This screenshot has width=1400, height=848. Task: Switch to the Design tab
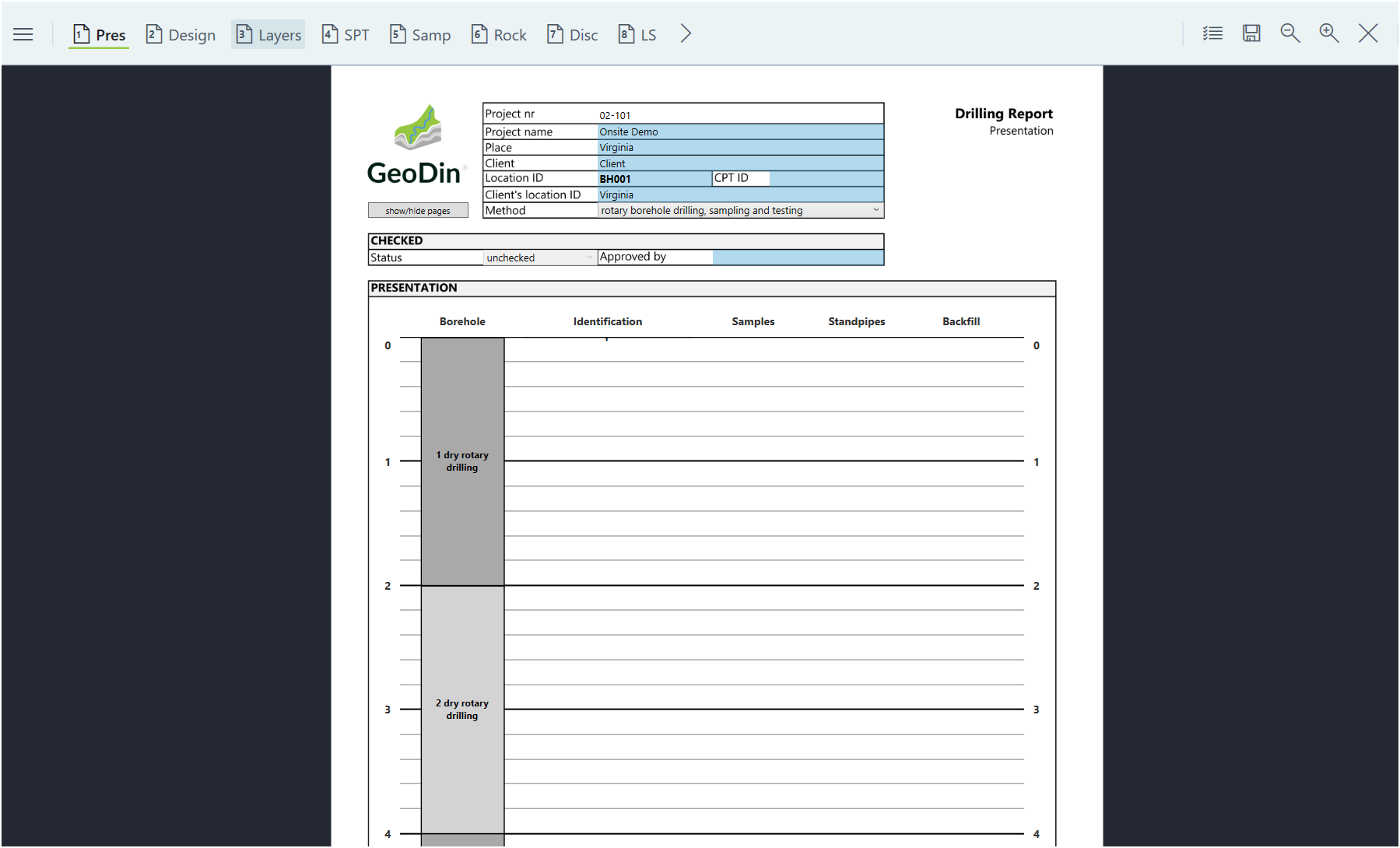[181, 35]
